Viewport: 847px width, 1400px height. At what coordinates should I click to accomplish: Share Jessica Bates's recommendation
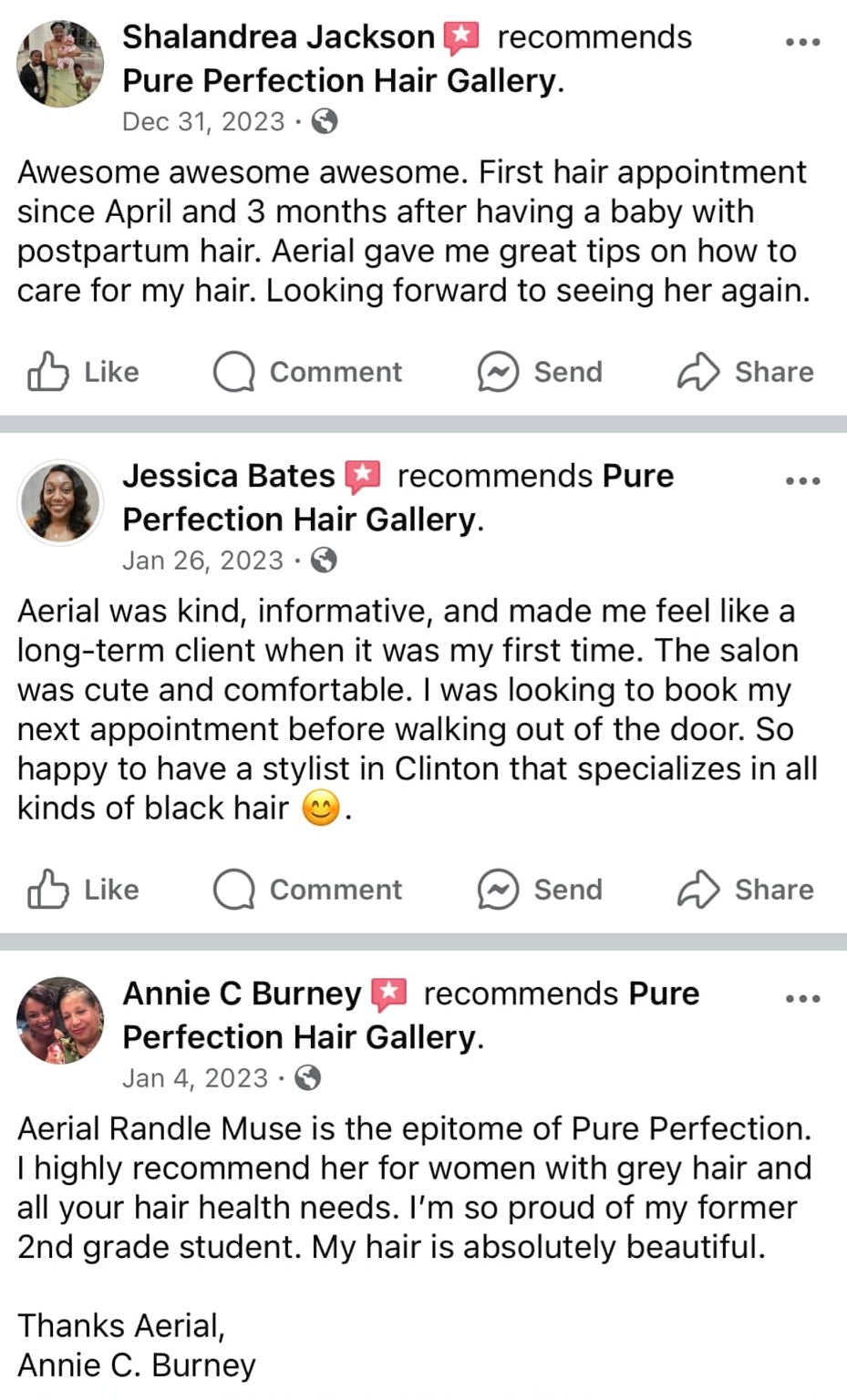point(745,890)
